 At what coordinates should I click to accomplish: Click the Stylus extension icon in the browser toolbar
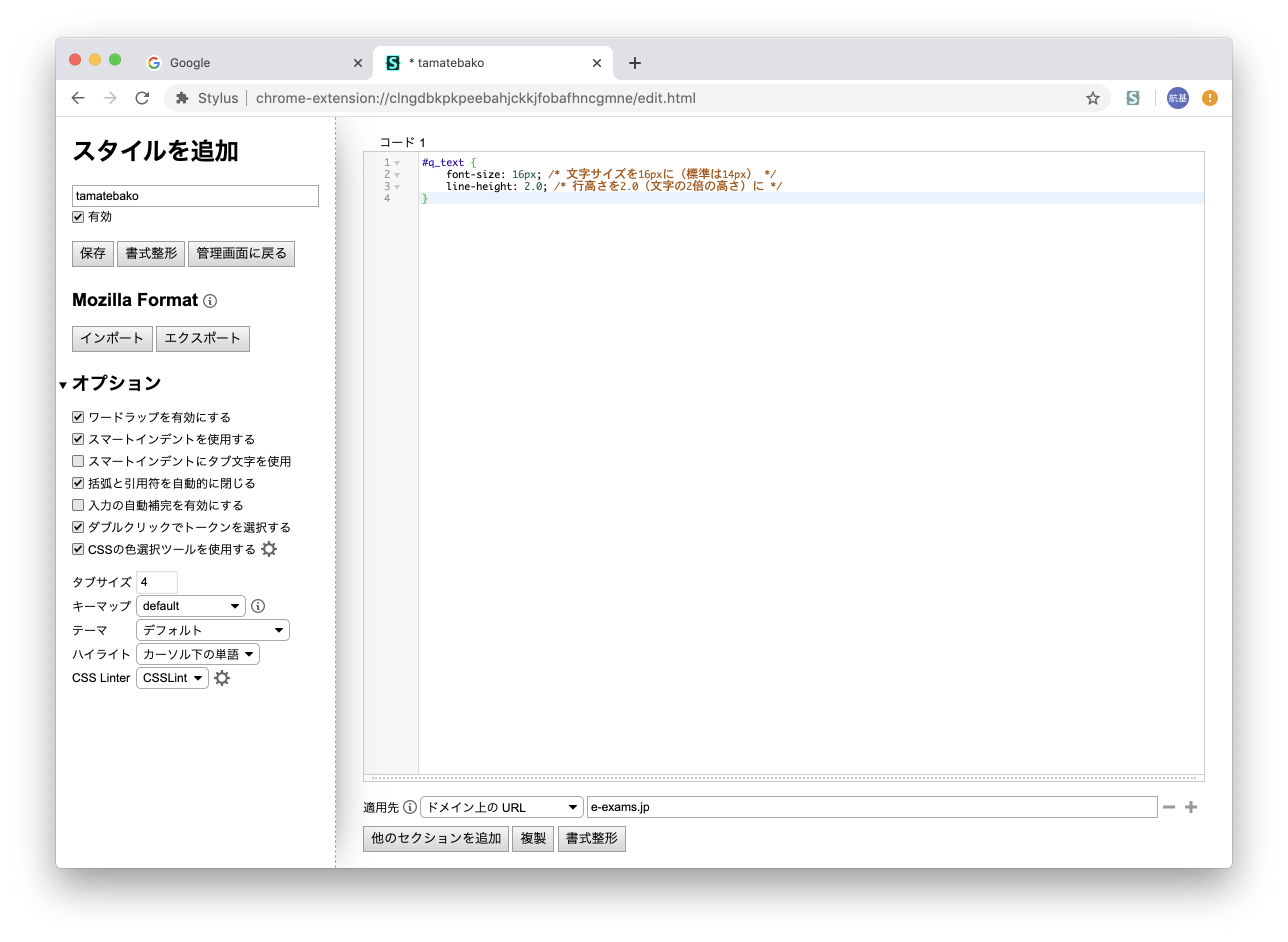click(x=1133, y=98)
